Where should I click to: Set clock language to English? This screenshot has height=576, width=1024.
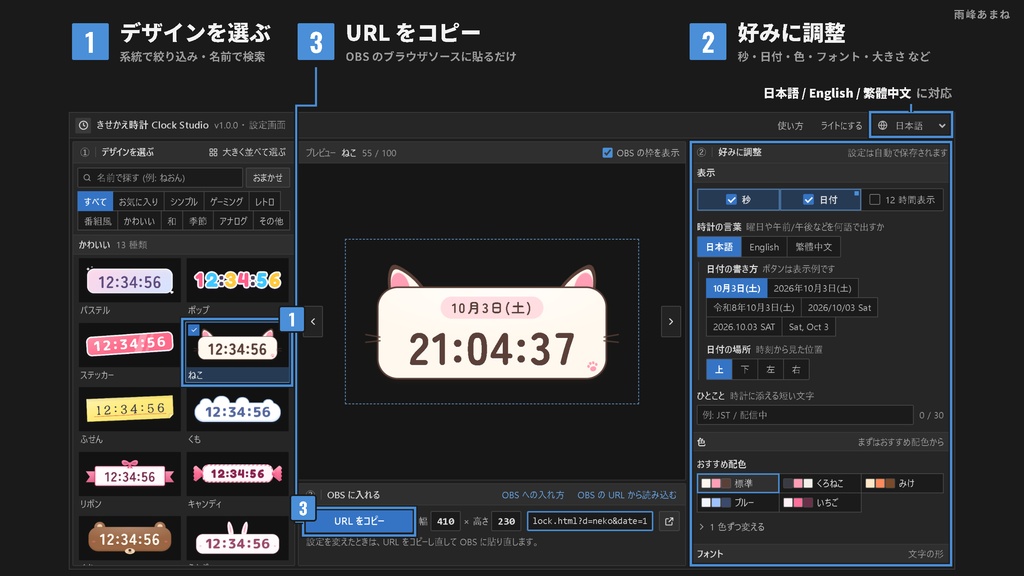click(764, 247)
